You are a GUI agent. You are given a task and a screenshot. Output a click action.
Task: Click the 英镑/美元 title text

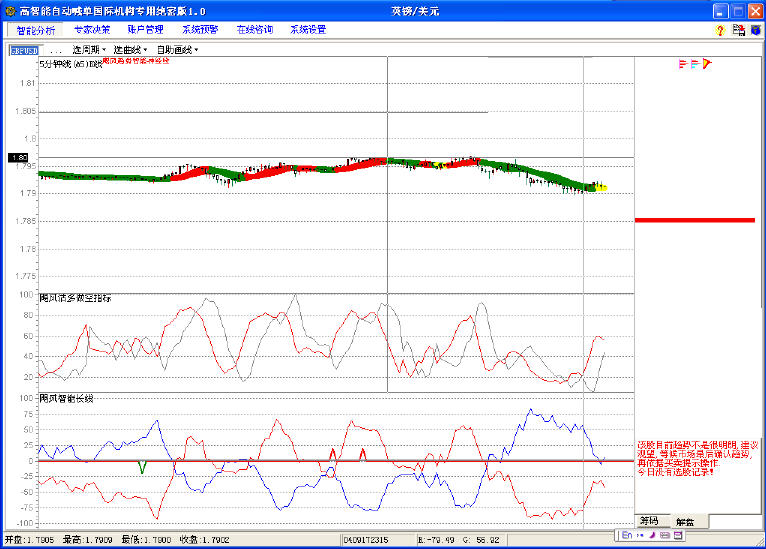click(415, 11)
